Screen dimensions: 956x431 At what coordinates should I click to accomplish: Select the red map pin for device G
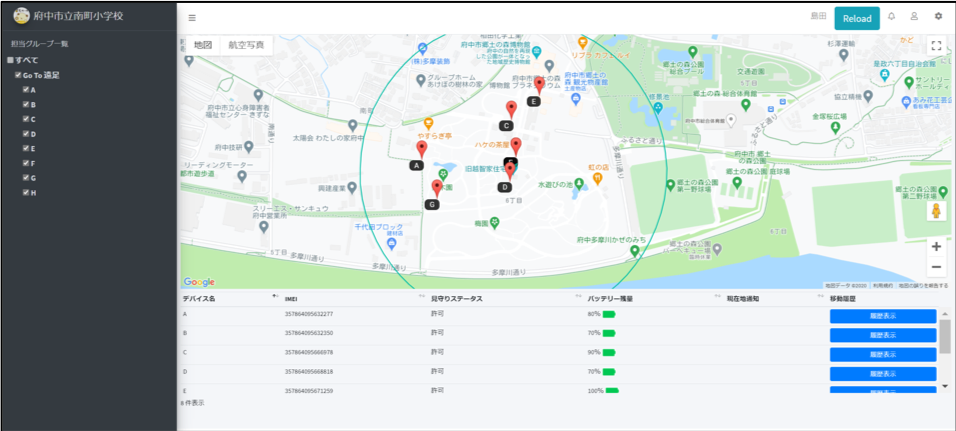(437, 188)
